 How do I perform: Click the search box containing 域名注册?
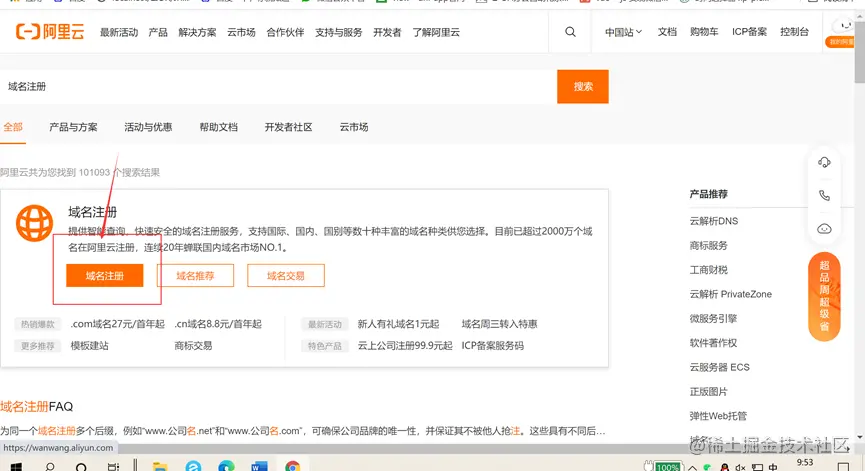pyautogui.click(x=278, y=87)
